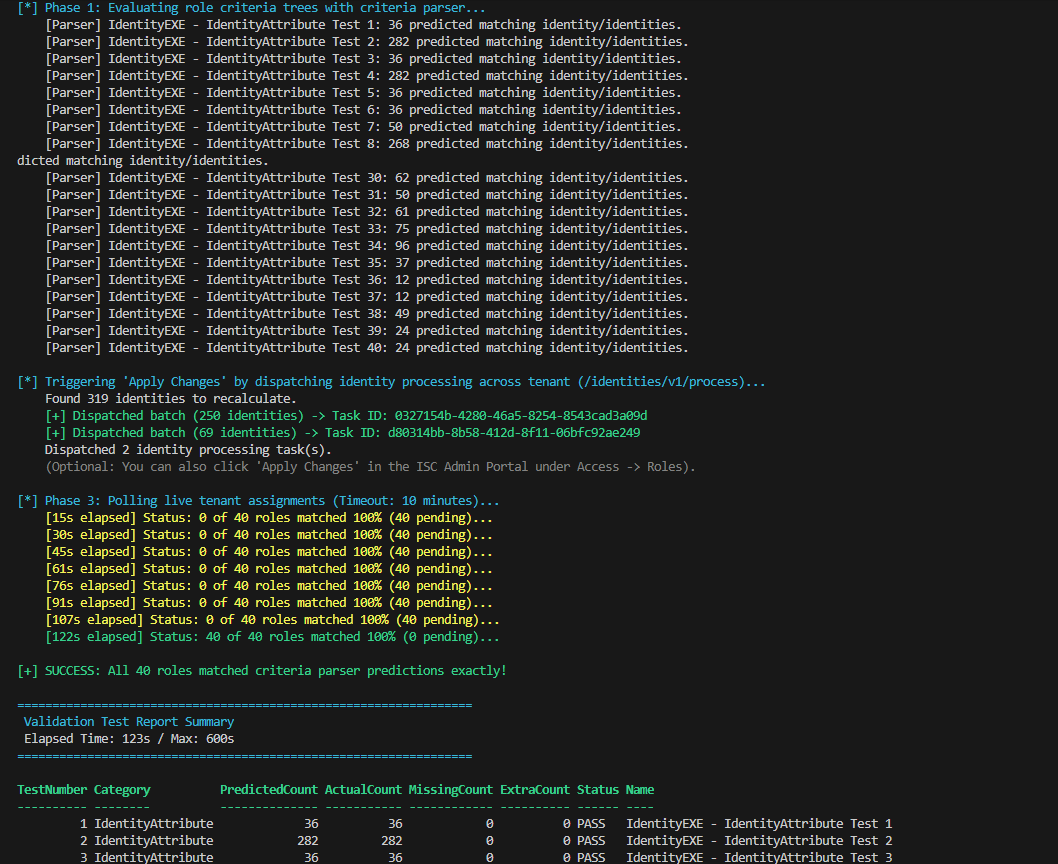1058x864 pixels.
Task: Click the 122s elapsed green status line
Action: (x=272, y=637)
